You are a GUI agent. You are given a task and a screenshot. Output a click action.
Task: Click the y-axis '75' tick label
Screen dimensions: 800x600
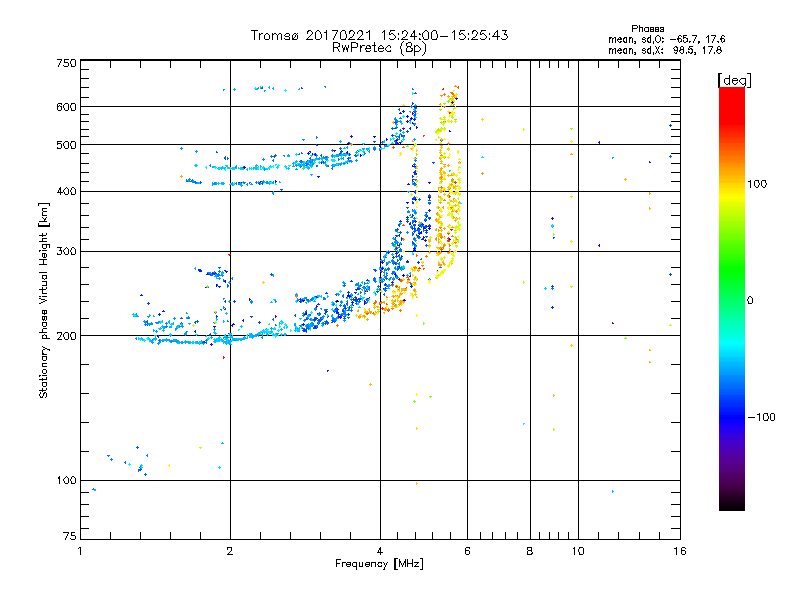tap(70, 536)
